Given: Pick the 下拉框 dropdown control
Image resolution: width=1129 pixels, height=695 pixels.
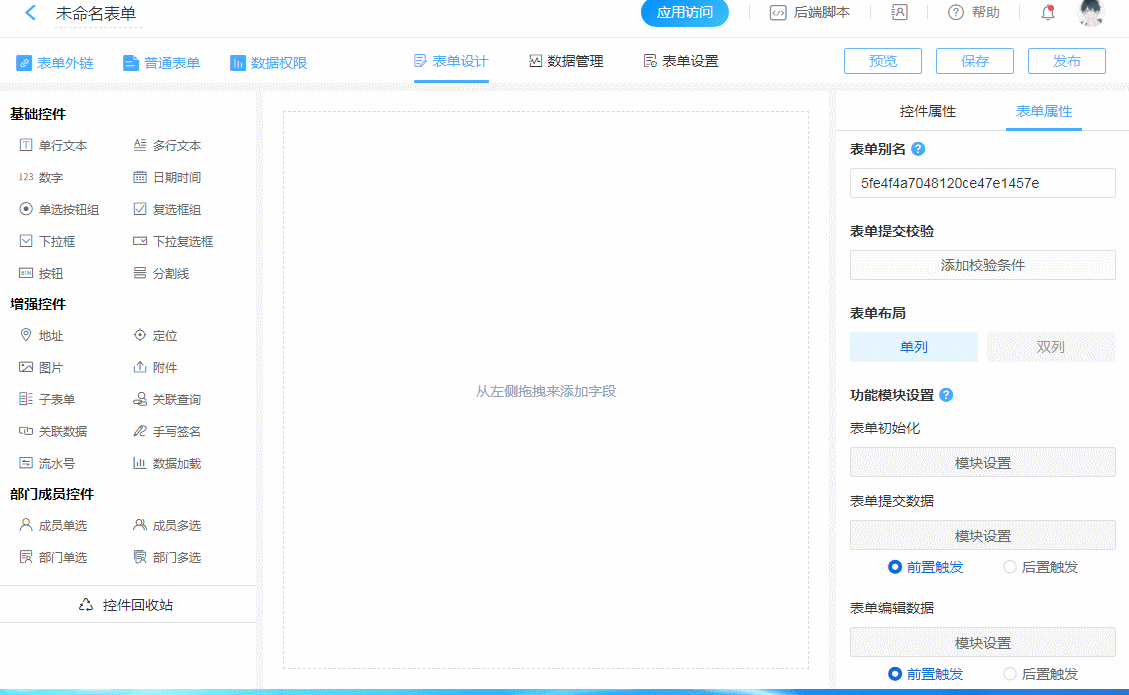Looking at the screenshot, I should (x=47, y=241).
